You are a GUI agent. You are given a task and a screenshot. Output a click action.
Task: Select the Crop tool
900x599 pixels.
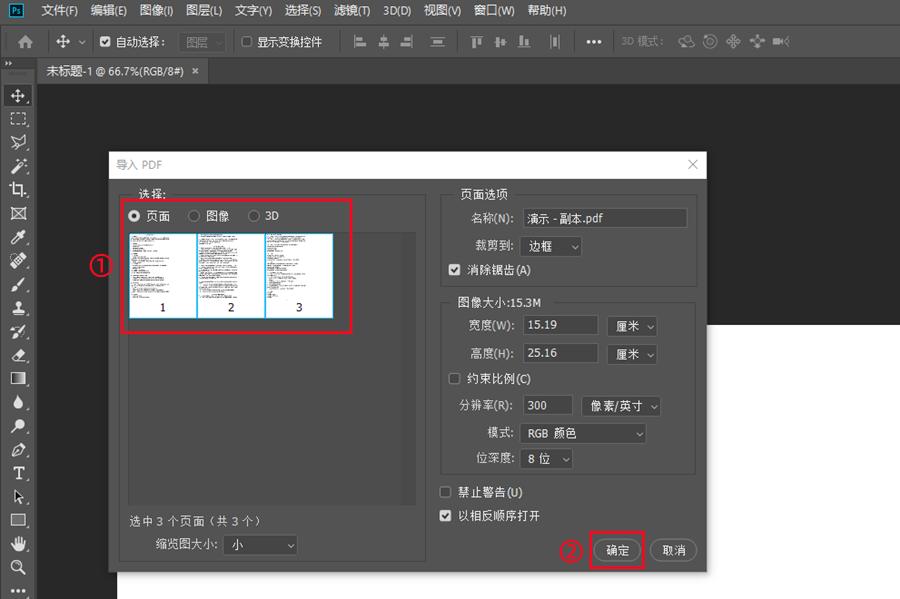[18, 190]
